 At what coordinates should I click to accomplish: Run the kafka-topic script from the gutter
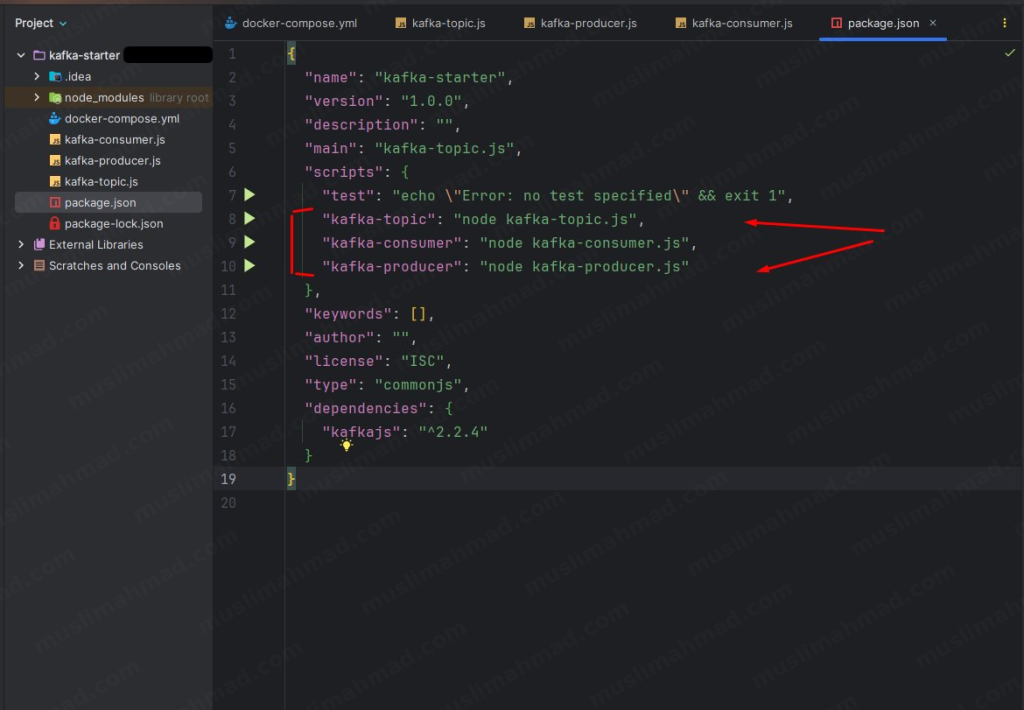point(249,219)
